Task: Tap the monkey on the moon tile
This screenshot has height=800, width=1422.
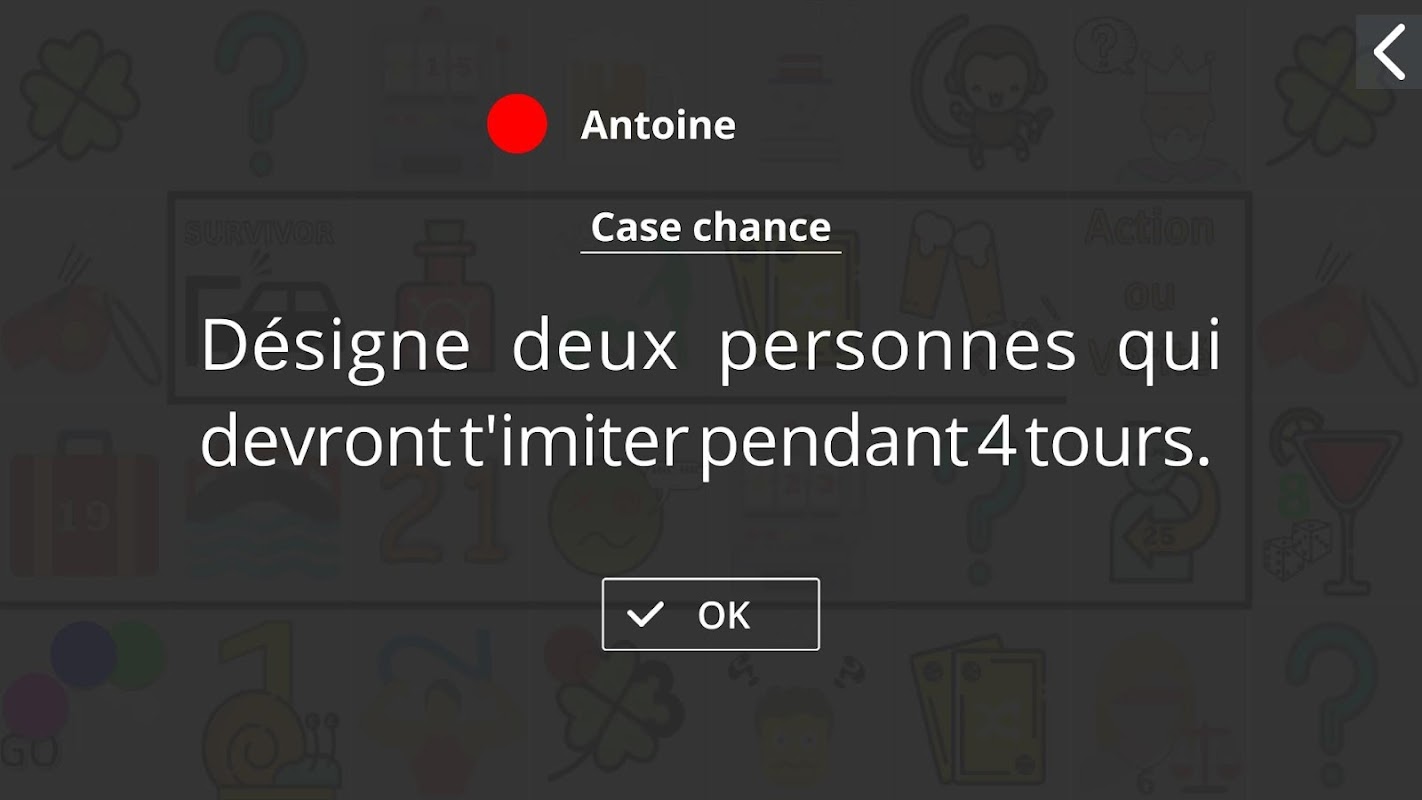Action: pos(980,90)
